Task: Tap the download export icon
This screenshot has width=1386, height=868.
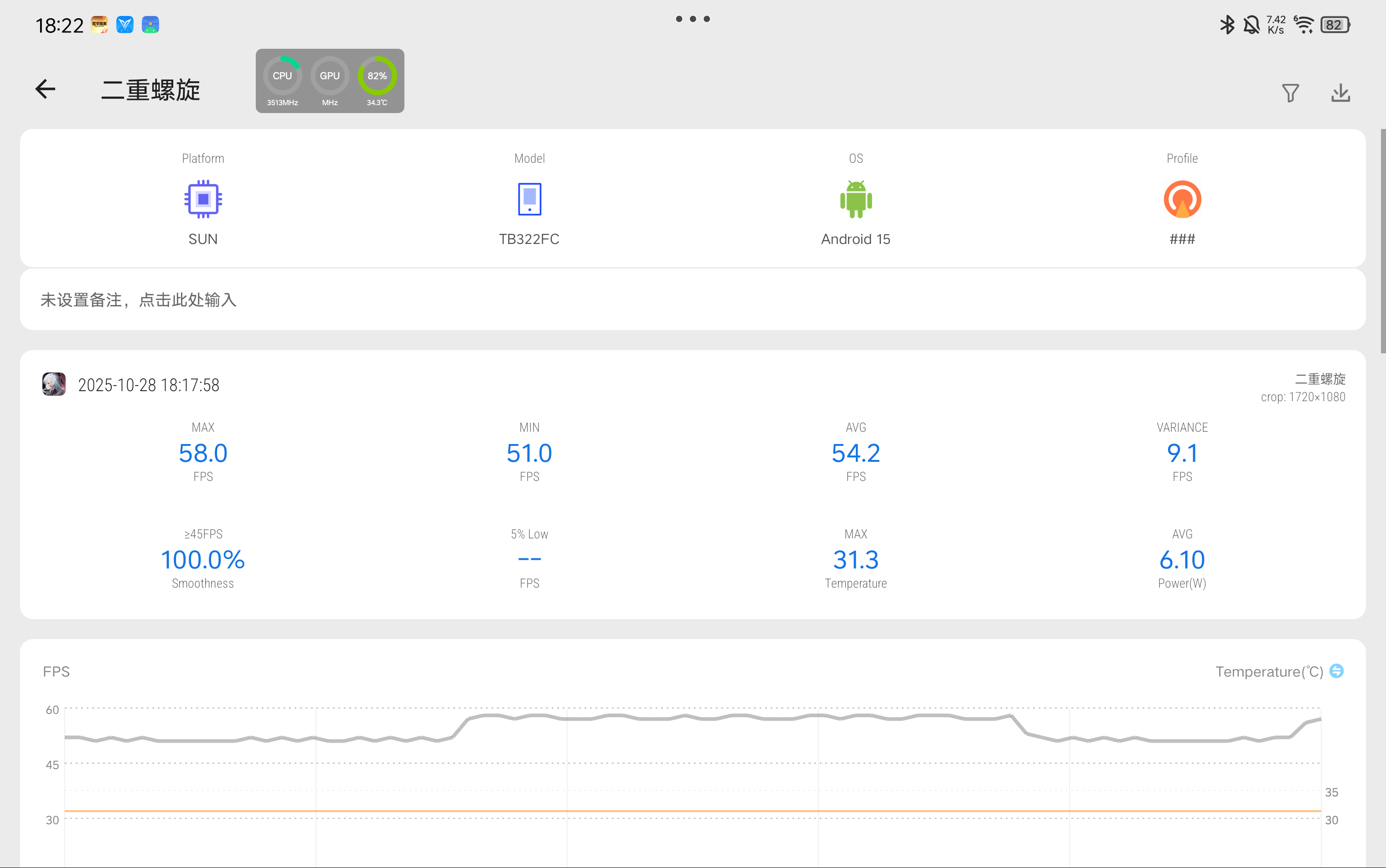Action: (x=1340, y=93)
